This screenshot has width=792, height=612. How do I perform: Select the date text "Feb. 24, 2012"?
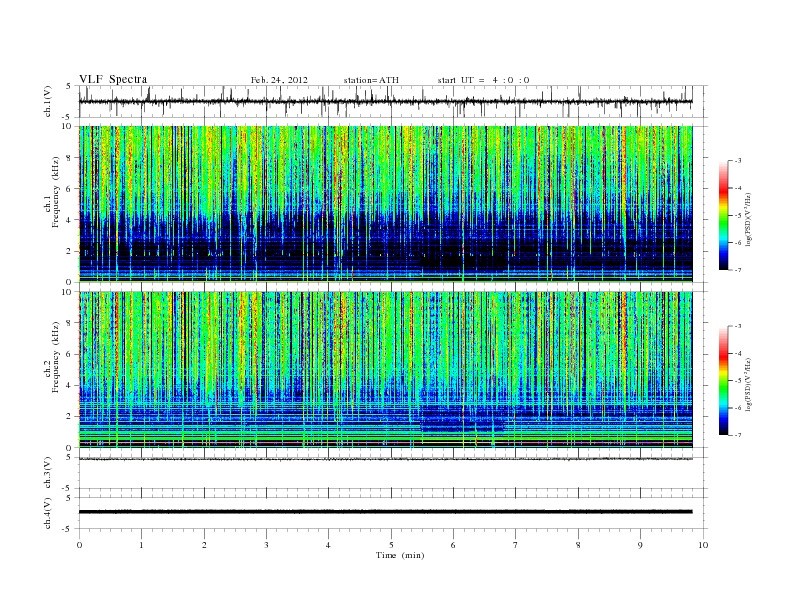click(279, 80)
